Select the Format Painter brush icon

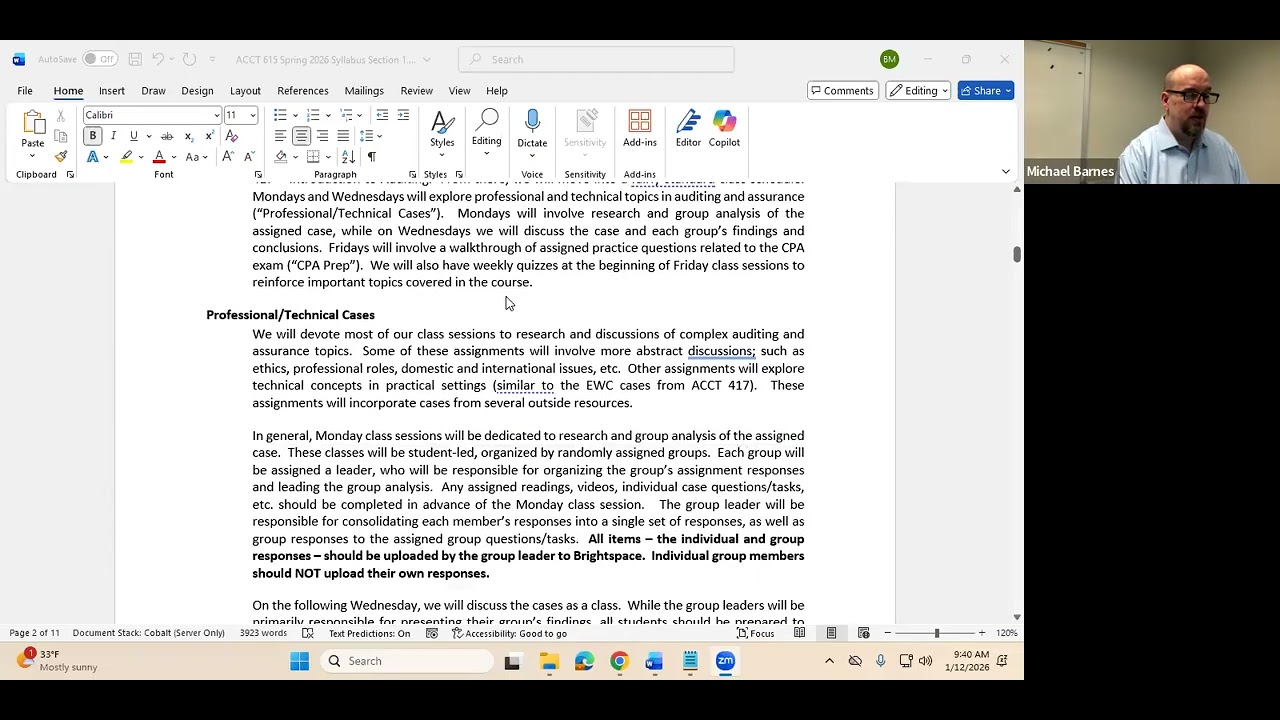point(61,157)
